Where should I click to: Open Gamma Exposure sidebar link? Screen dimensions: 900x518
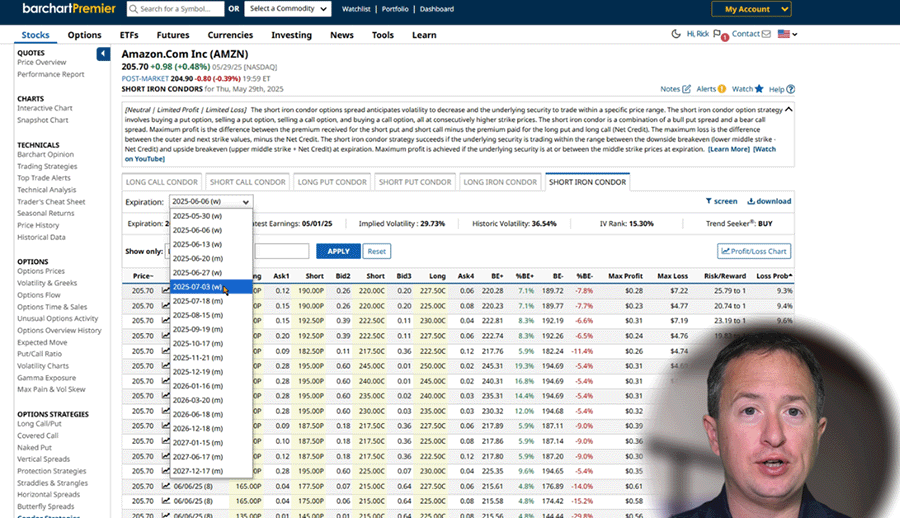[x=46, y=378]
